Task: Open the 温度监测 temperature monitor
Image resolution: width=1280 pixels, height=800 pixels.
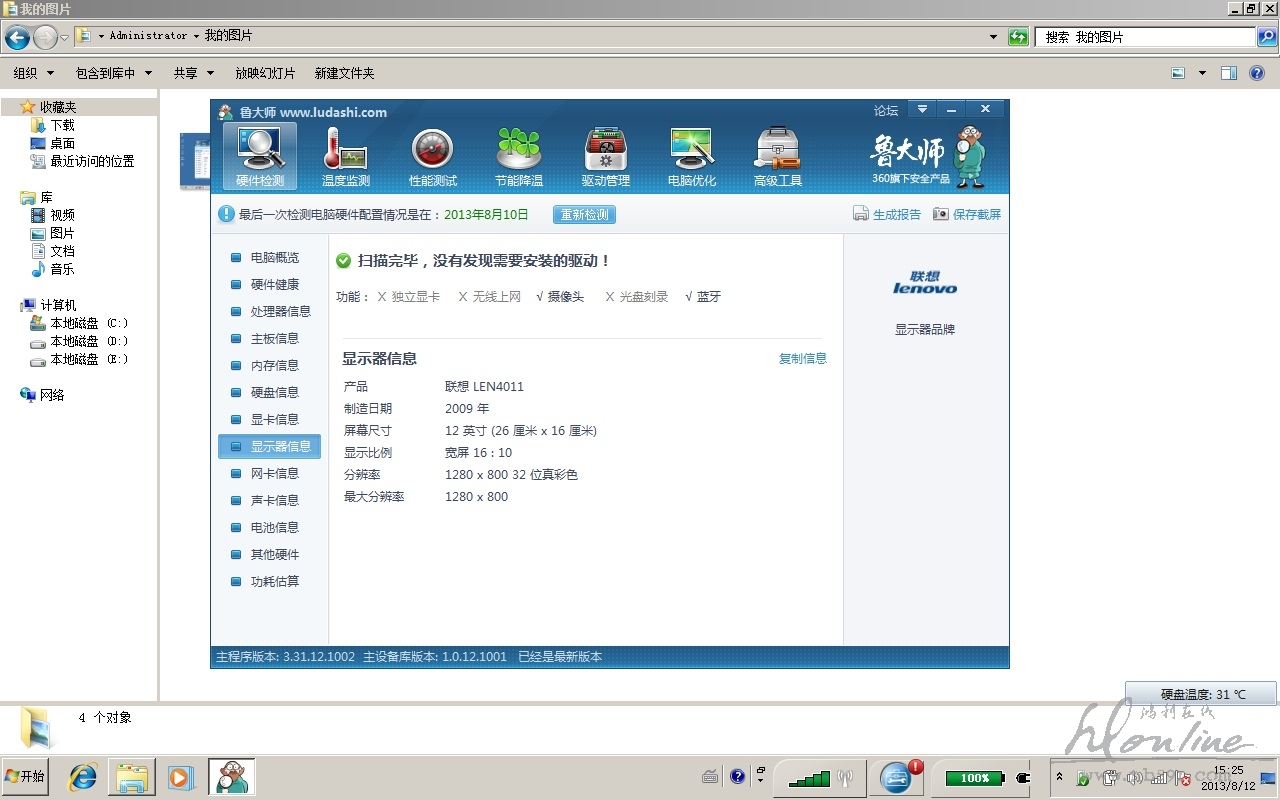Action: [346, 156]
